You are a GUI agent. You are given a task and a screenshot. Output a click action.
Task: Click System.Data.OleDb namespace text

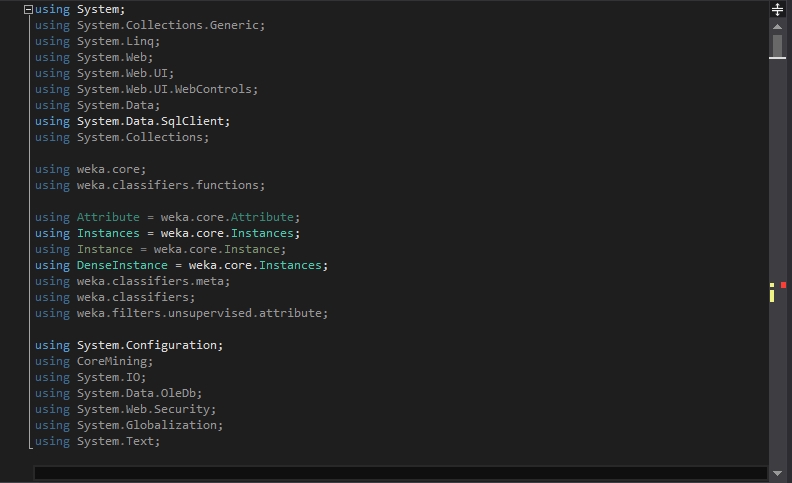(139, 393)
